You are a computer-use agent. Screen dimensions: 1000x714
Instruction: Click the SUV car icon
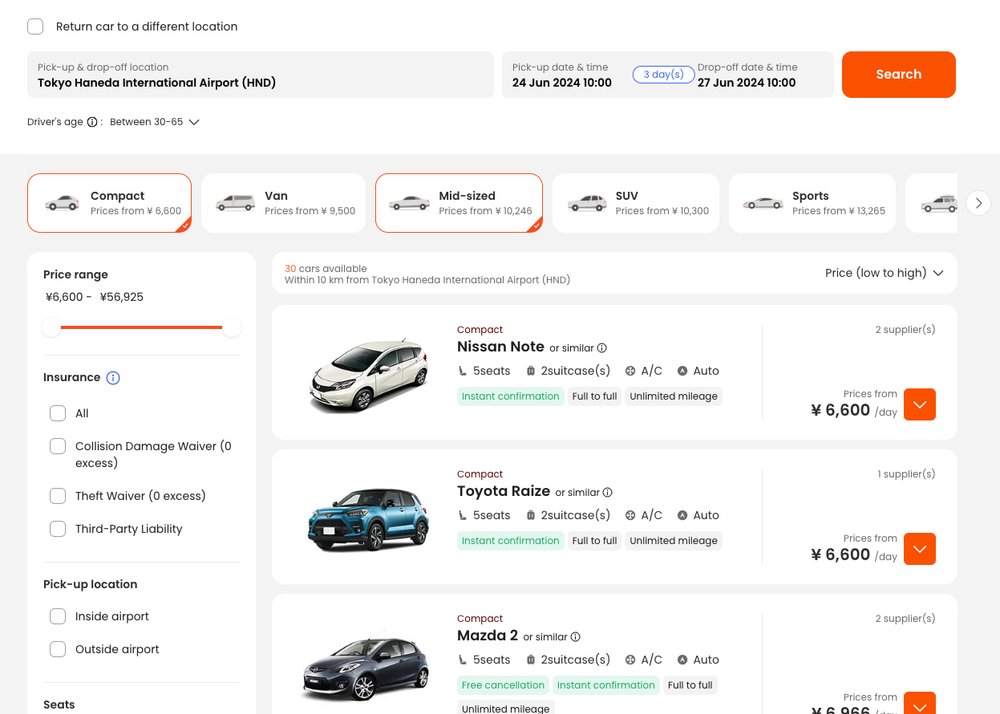click(589, 202)
